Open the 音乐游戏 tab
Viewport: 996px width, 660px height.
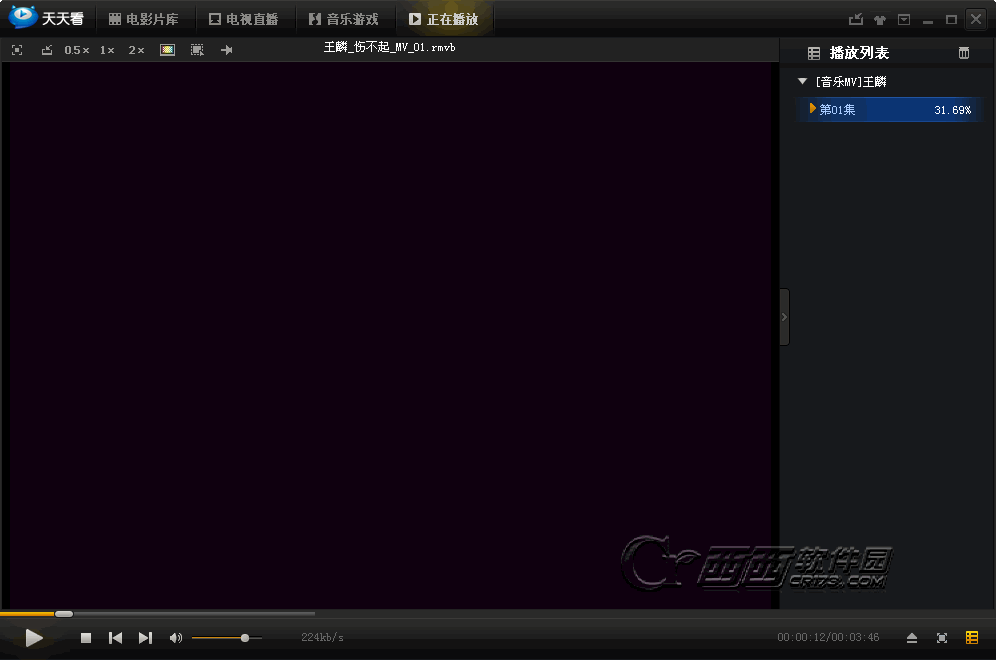[x=344, y=19]
